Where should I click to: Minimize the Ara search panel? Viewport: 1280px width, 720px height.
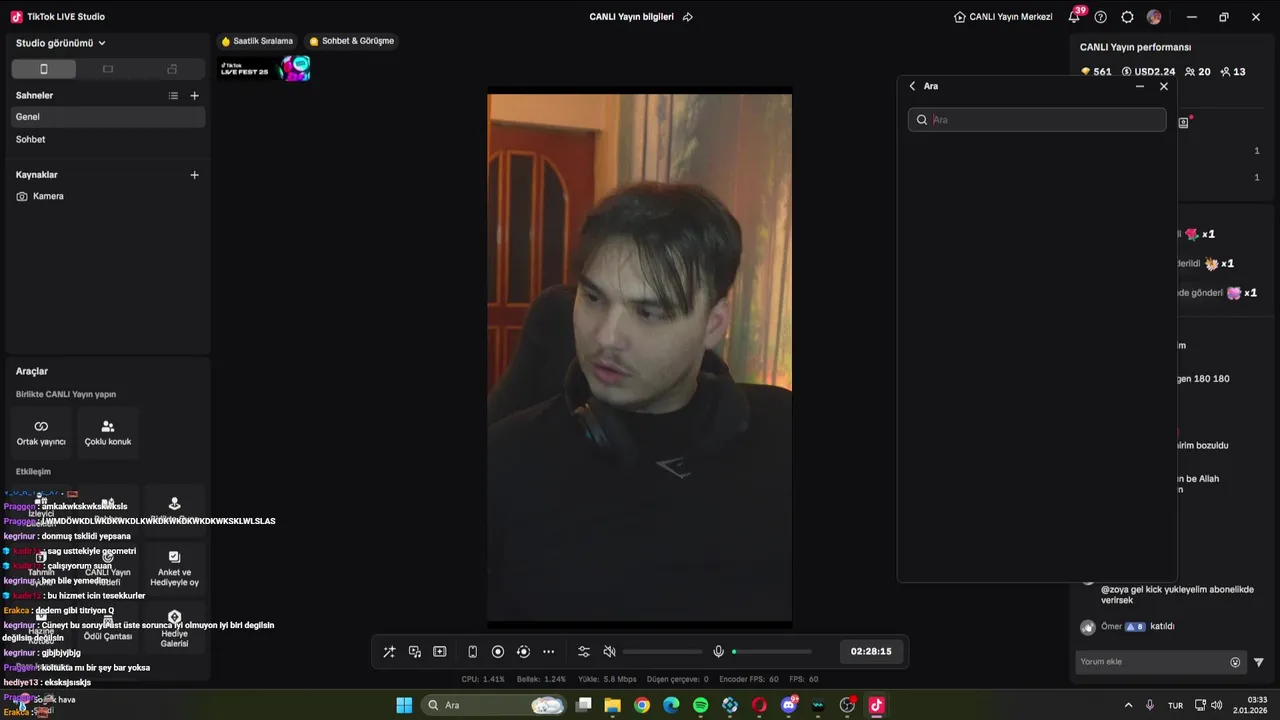point(1140,87)
